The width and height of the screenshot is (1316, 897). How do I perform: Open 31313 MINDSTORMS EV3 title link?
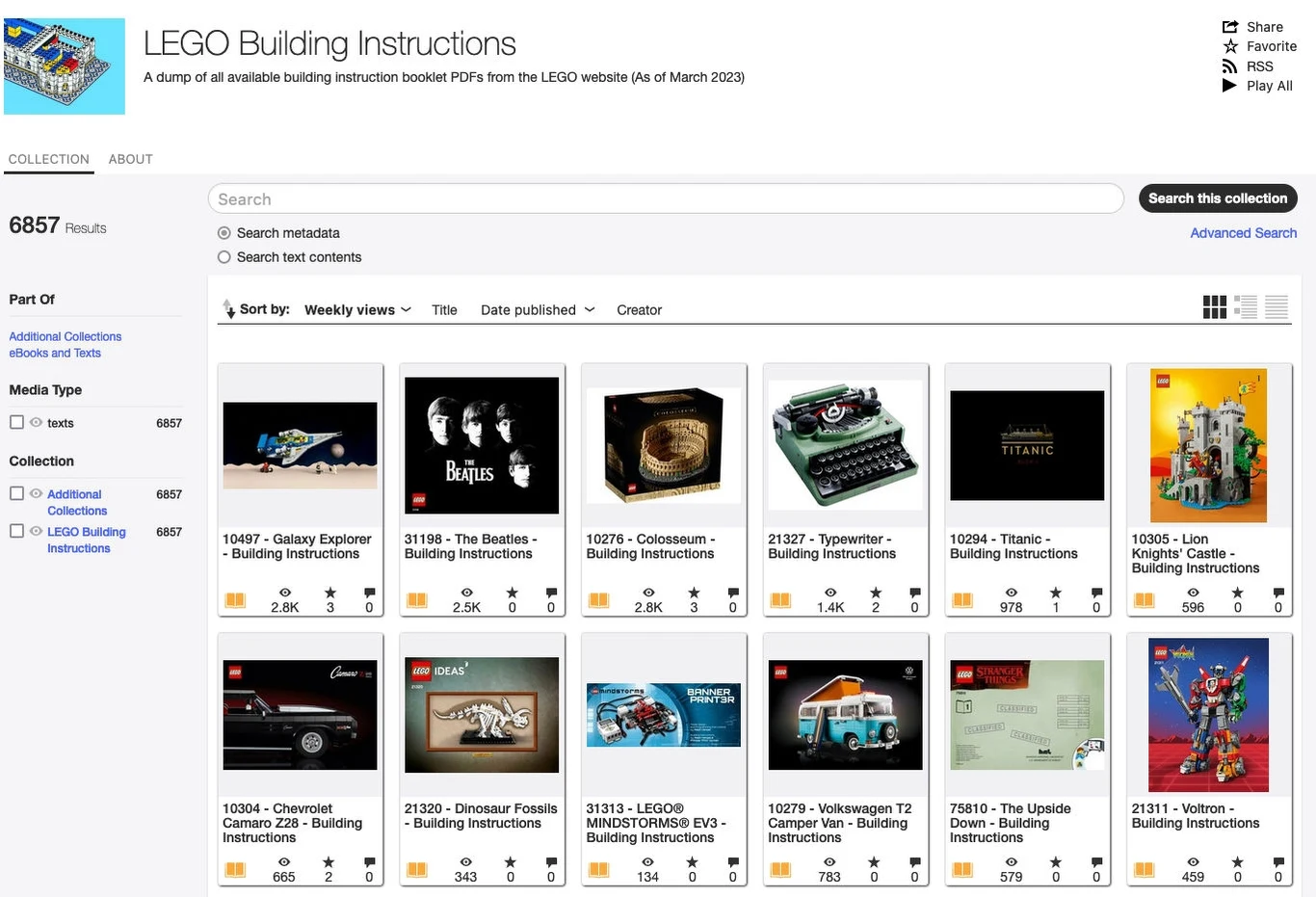(x=656, y=823)
